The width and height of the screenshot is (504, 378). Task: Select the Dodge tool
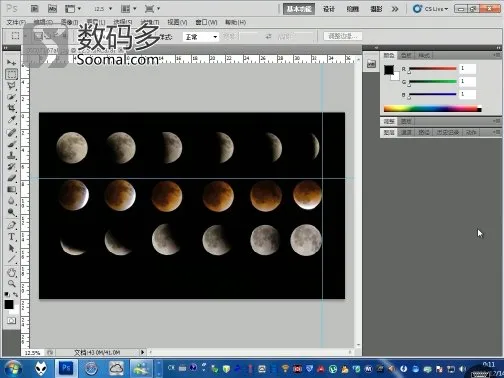[x=11, y=212]
